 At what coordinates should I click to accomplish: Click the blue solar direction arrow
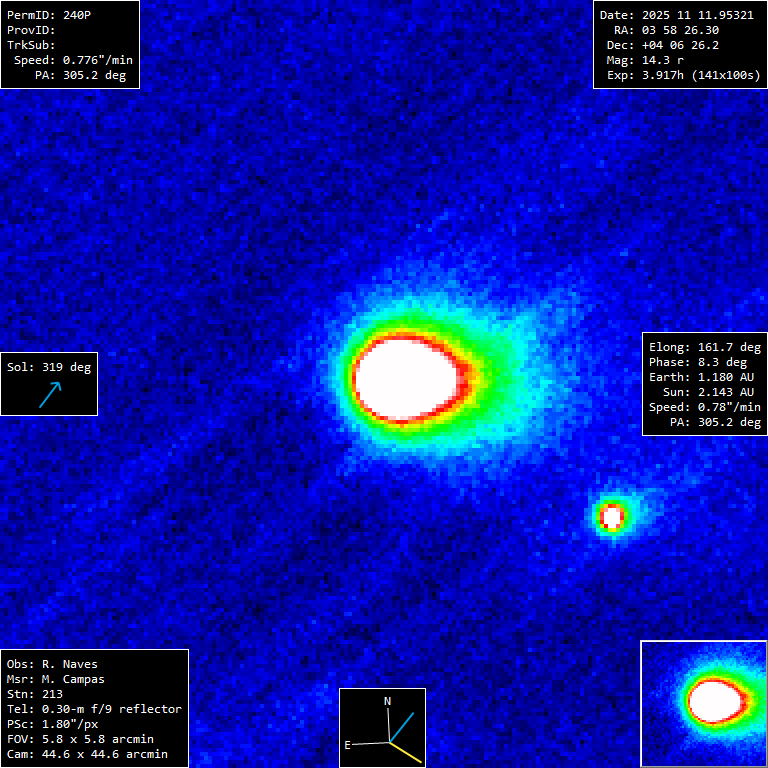pyautogui.click(x=50, y=394)
